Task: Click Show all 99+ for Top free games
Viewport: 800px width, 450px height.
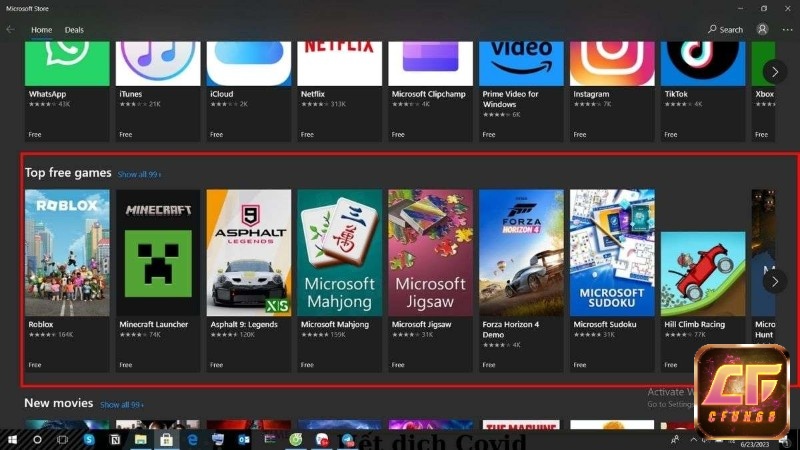Action: [139, 174]
